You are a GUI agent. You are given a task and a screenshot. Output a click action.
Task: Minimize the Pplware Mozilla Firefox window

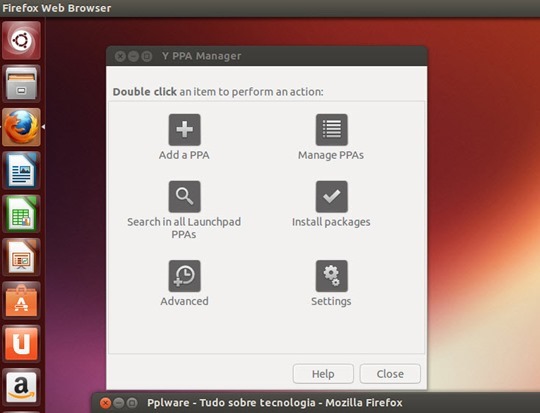point(119,403)
